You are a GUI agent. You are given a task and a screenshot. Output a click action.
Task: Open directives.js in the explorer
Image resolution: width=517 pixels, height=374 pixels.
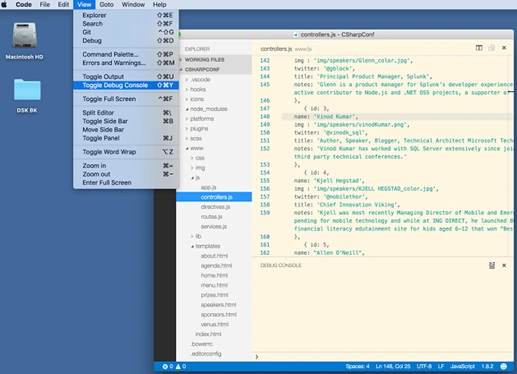click(x=214, y=207)
